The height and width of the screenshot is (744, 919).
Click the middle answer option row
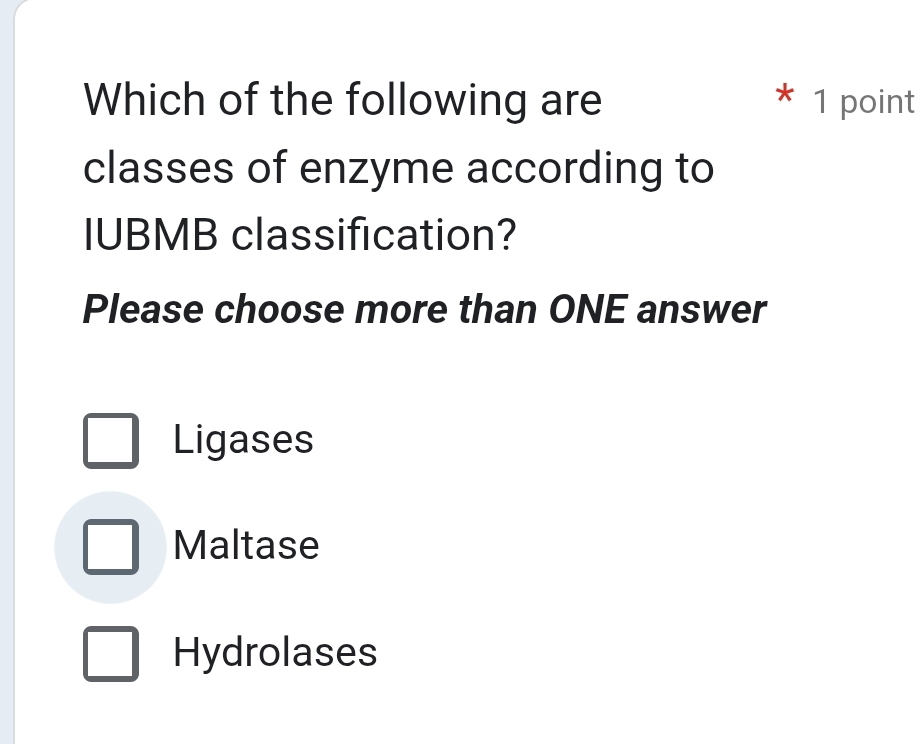click(200, 547)
